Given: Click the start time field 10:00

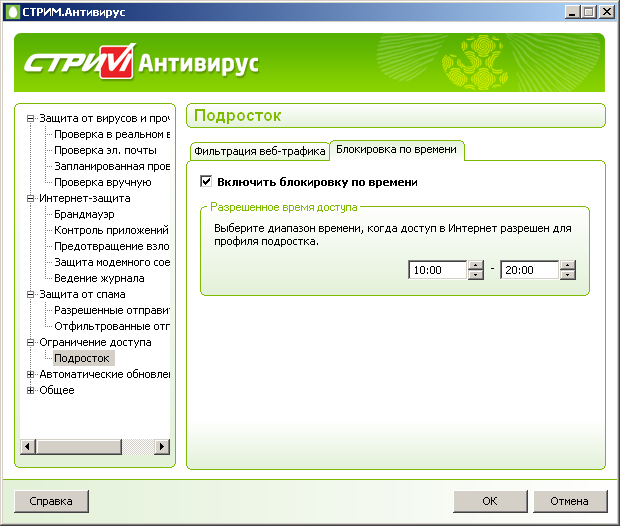Looking at the screenshot, I should 437,270.
